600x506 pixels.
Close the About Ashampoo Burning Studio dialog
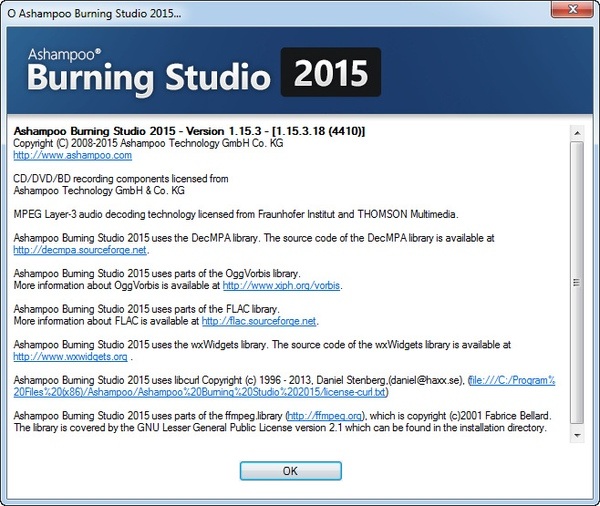[572, 9]
